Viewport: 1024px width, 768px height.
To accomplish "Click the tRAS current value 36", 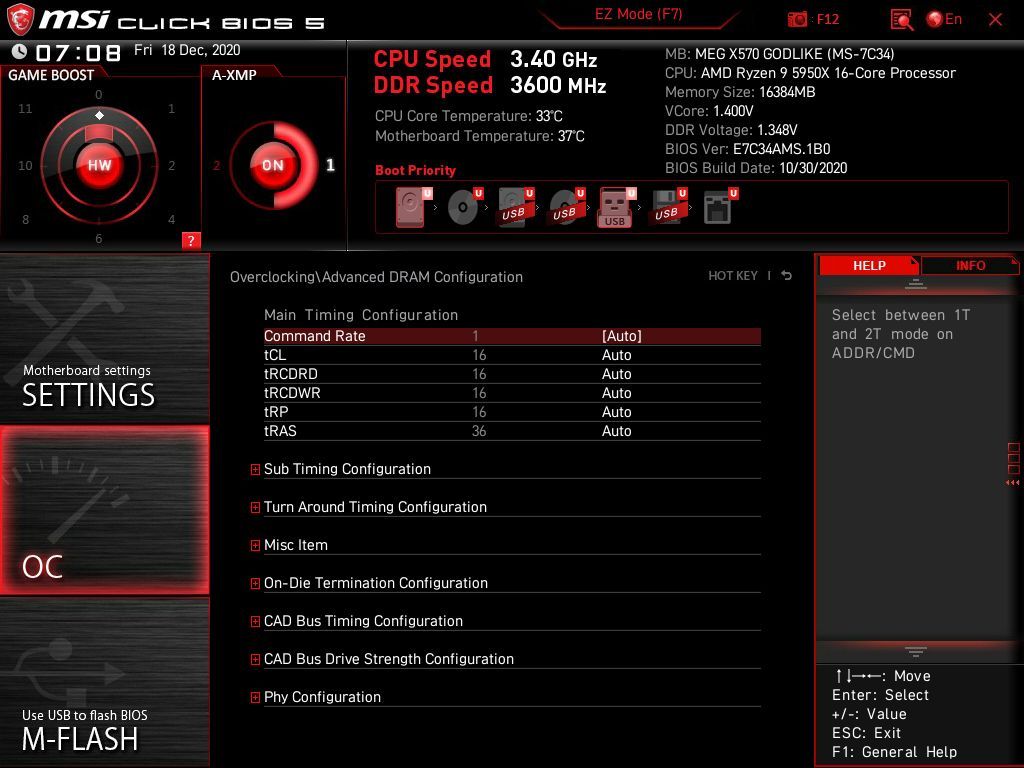I will [x=479, y=430].
